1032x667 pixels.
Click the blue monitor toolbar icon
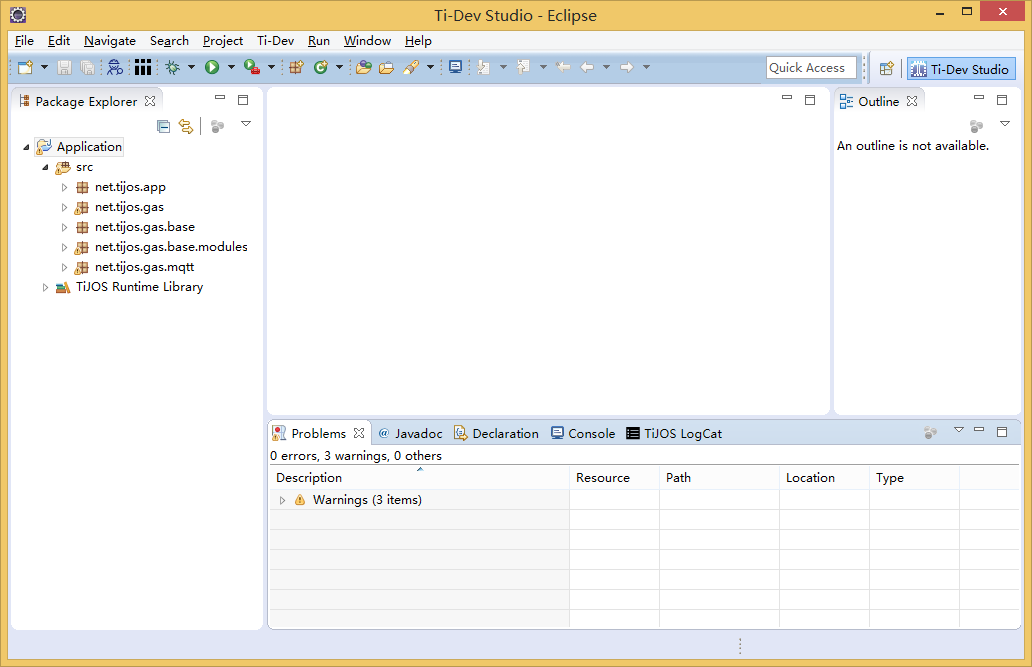click(x=455, y=67)
